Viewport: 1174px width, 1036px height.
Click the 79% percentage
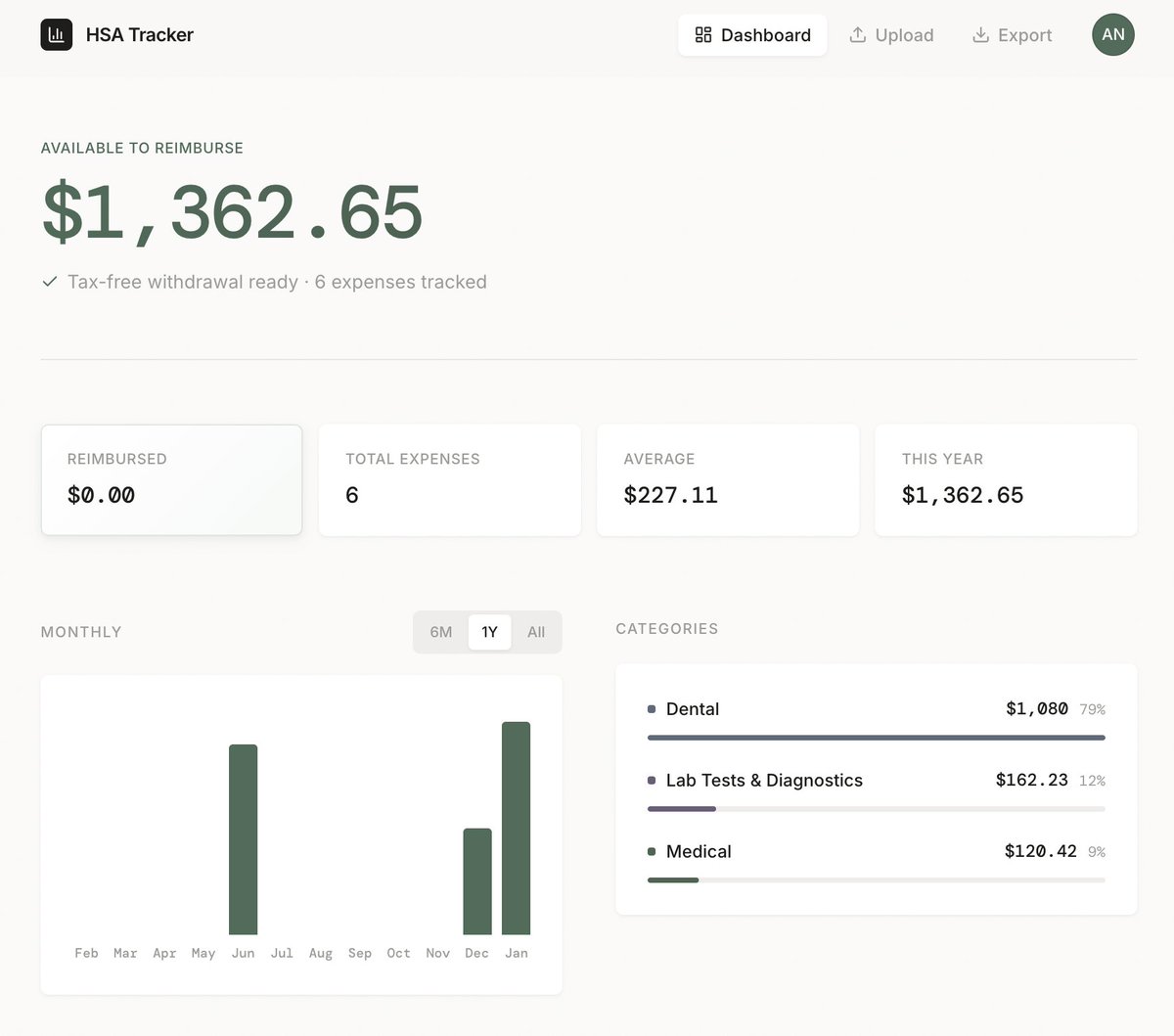click(x=1093, y=710)
